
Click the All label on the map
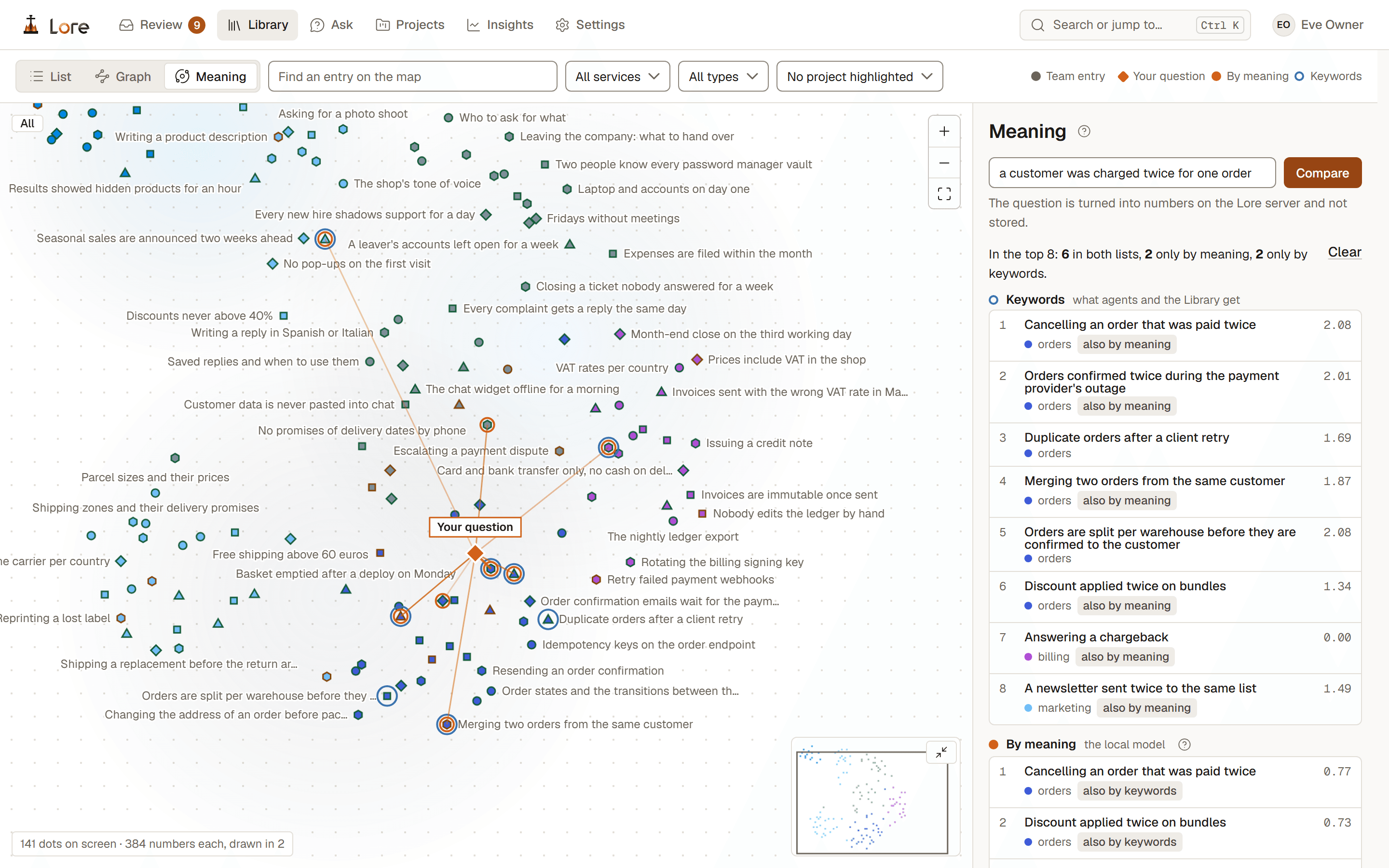click(27, 123)
